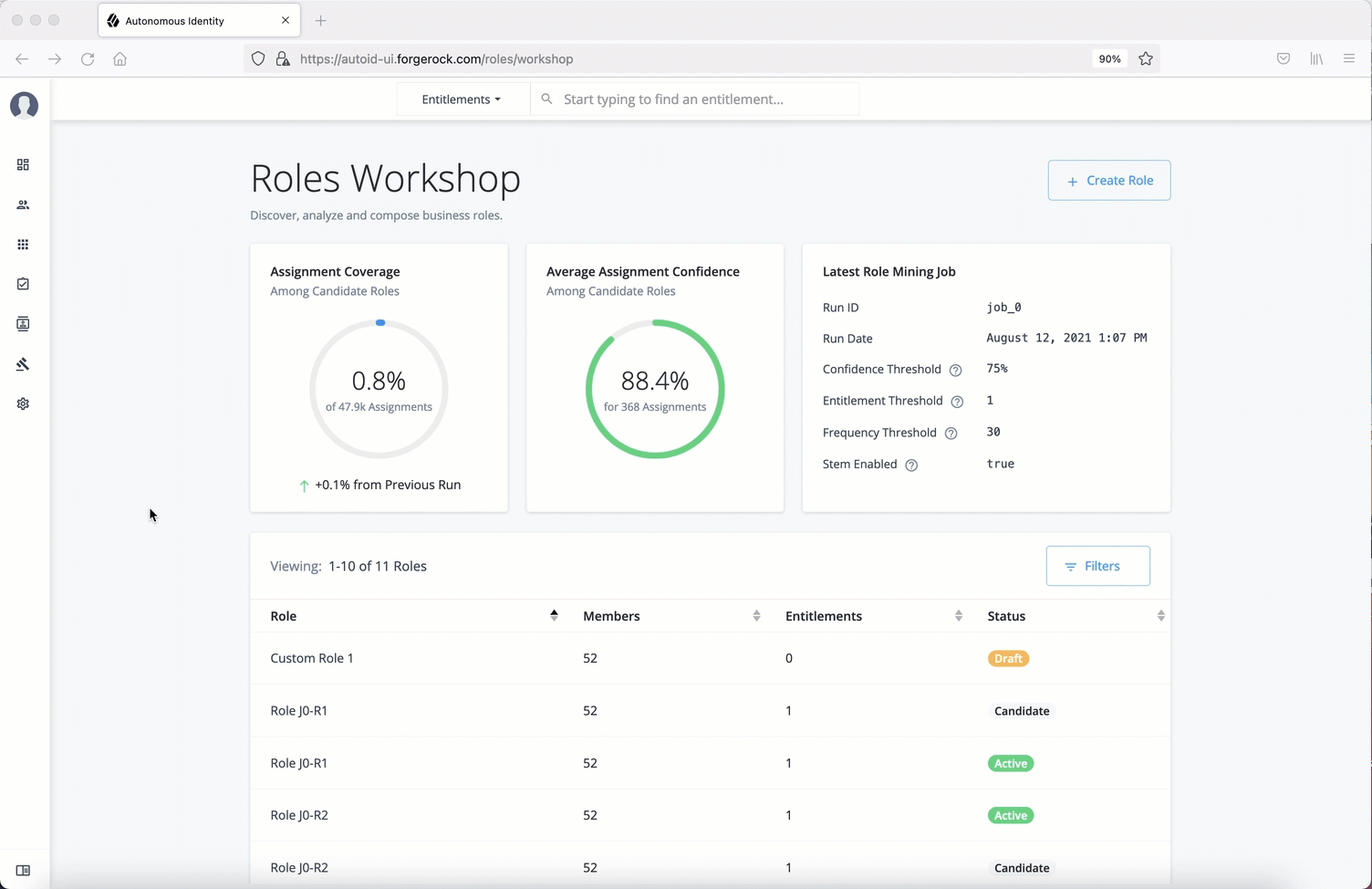
Task: Sort table by Members column arrows
Action: pos(756,616)
